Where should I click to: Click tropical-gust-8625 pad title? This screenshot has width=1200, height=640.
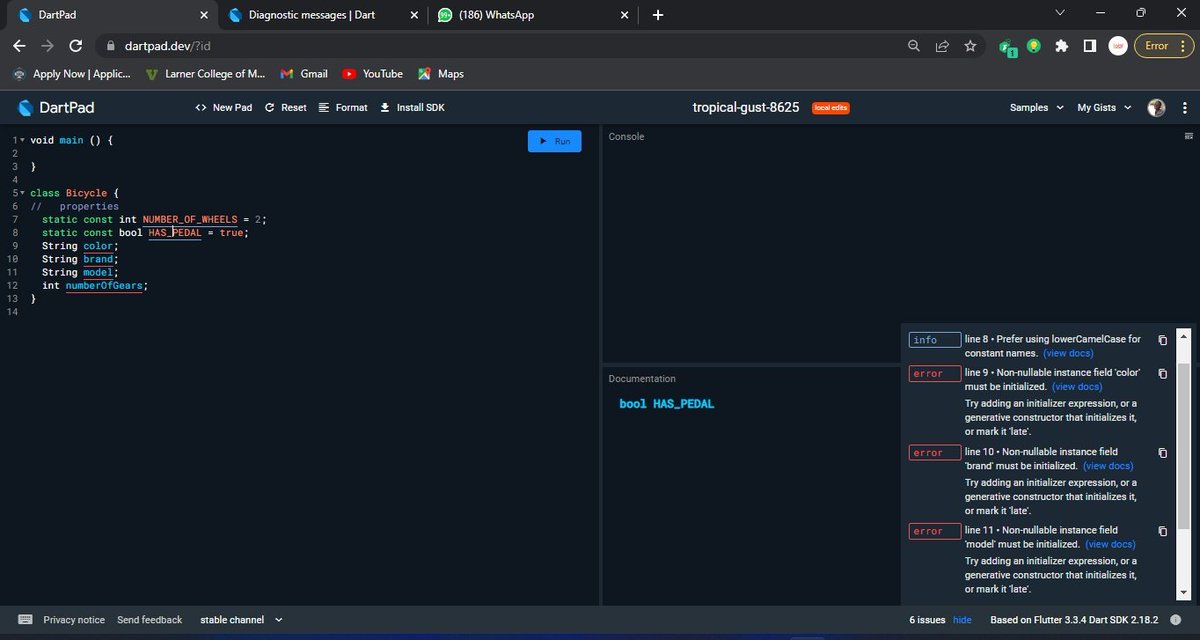746,107
